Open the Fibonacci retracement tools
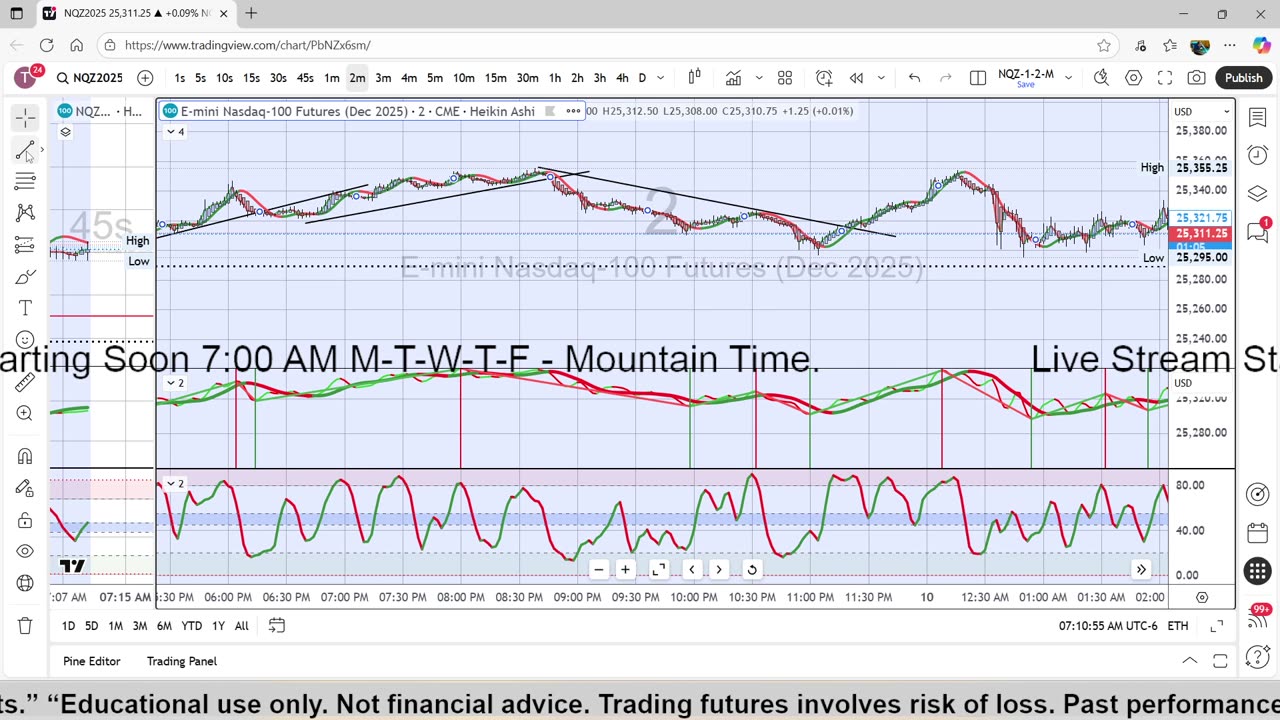 coord(25,181)
